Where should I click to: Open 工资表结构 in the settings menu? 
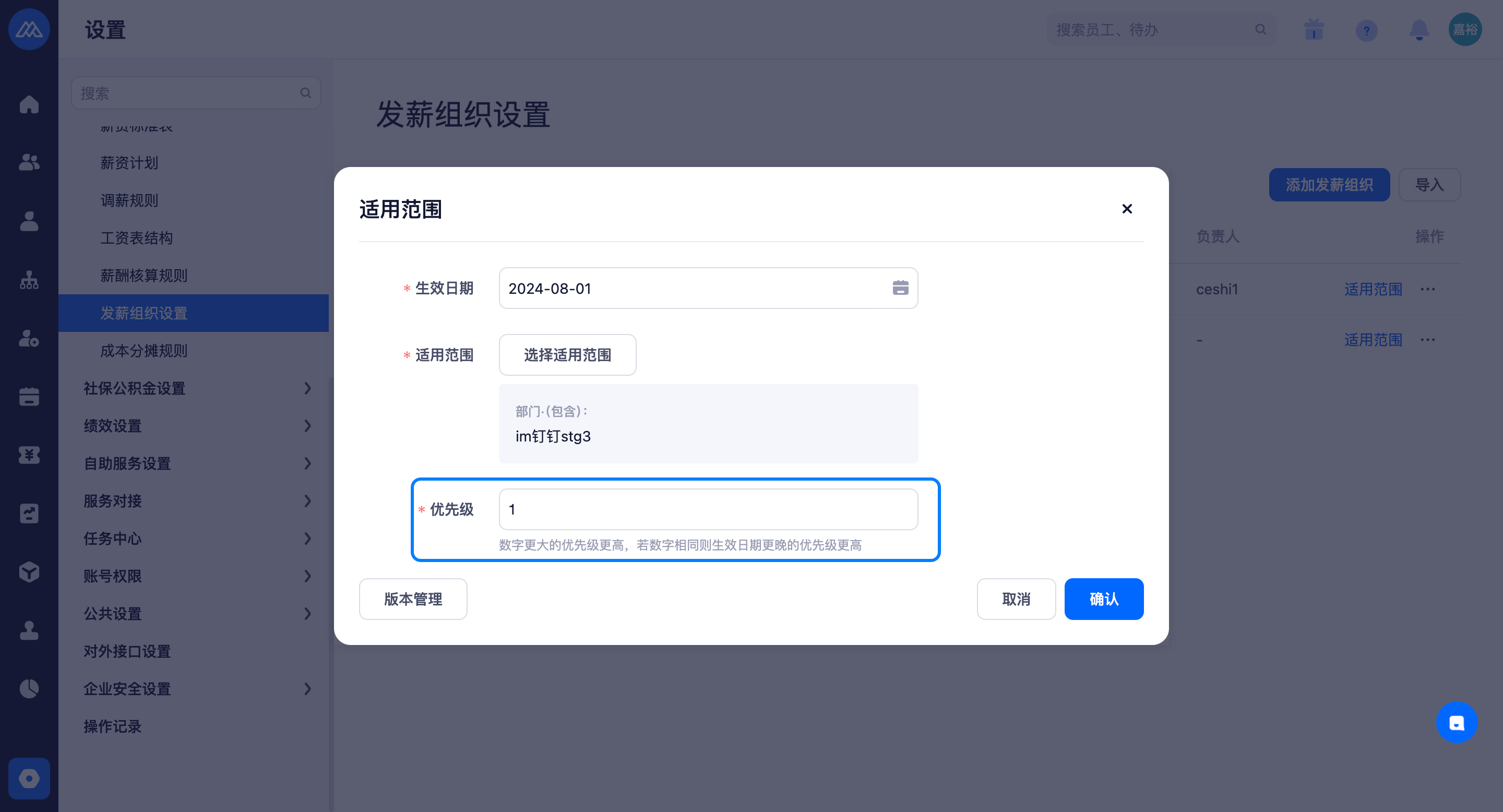[137, 238]
